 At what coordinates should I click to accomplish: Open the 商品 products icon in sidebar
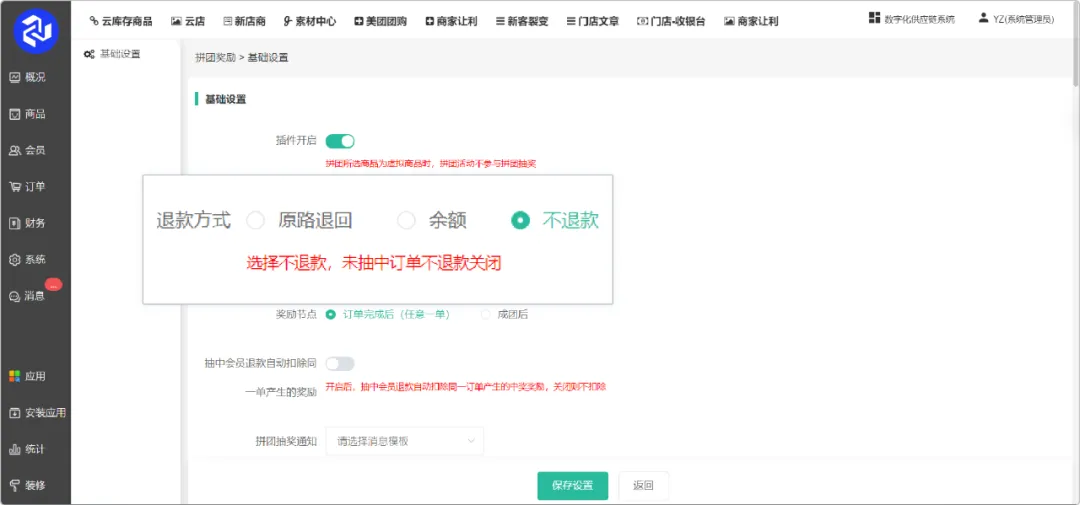[14, 114]
